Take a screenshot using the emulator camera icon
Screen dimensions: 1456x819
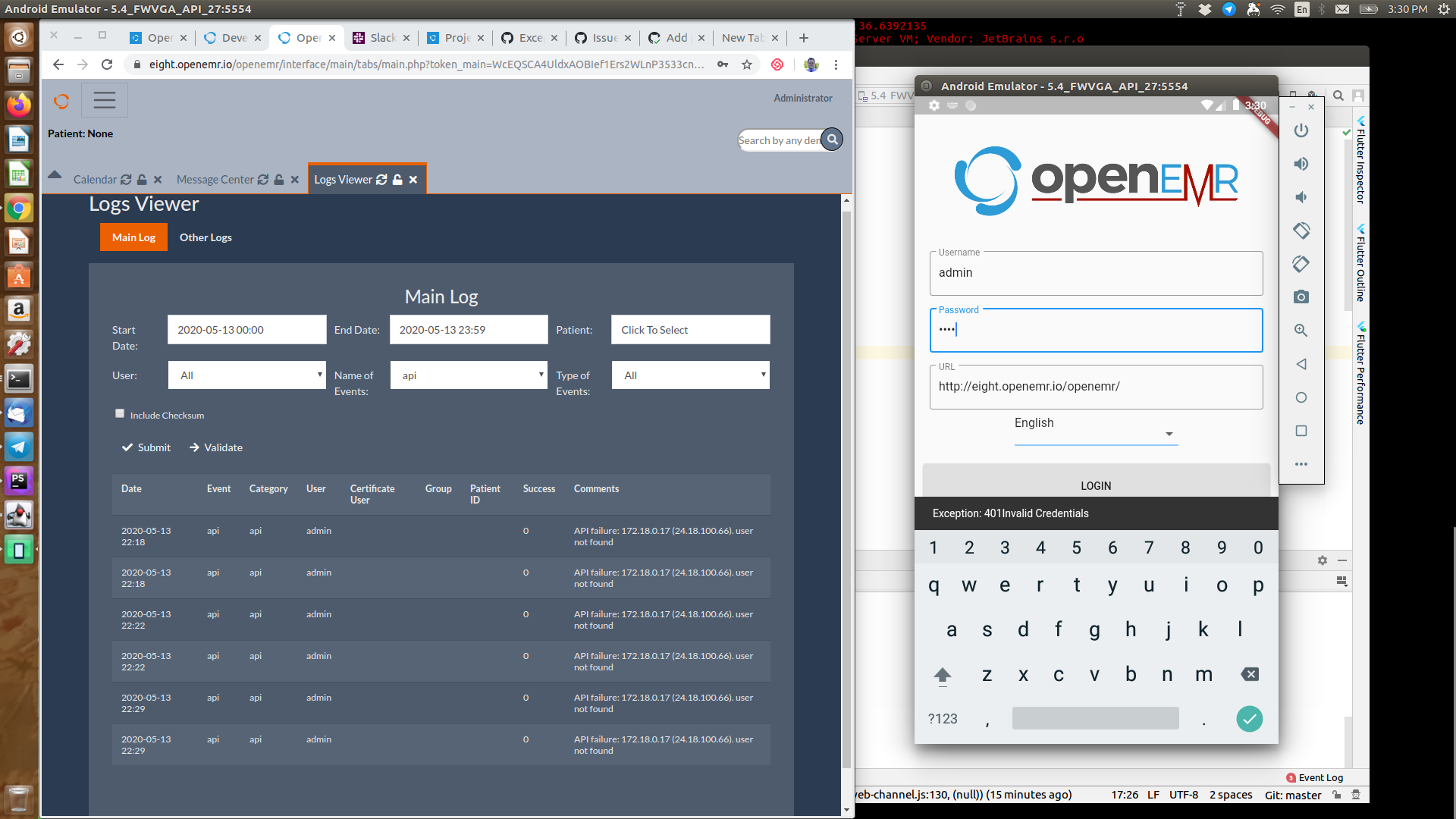(1301, 297)
